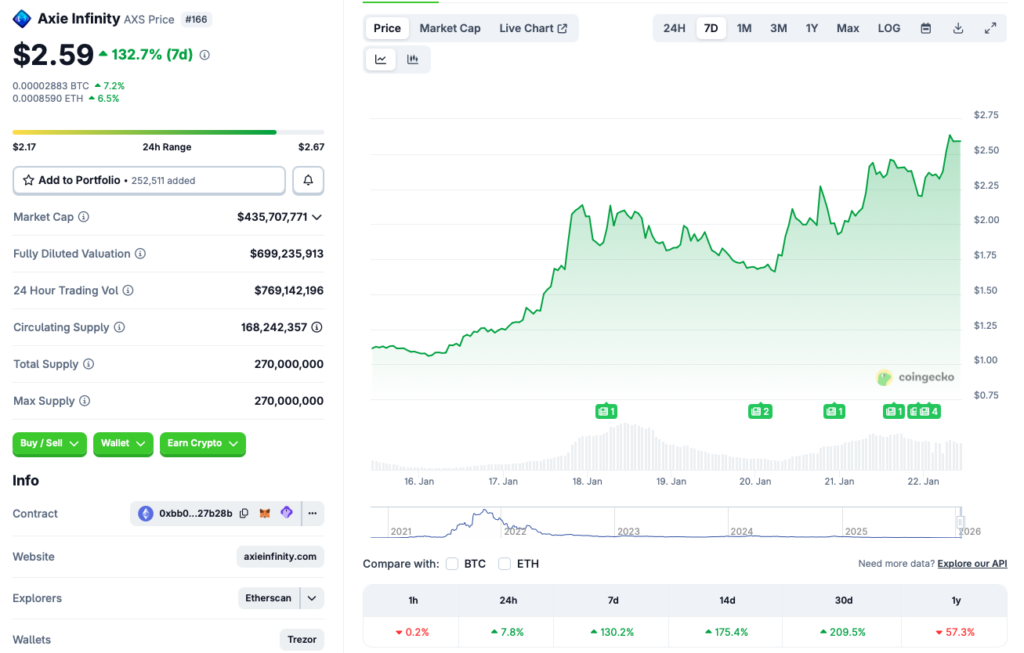Download the chart using the download icon
This screenshot has height=653, width=1024.
(x=957, y=28)
